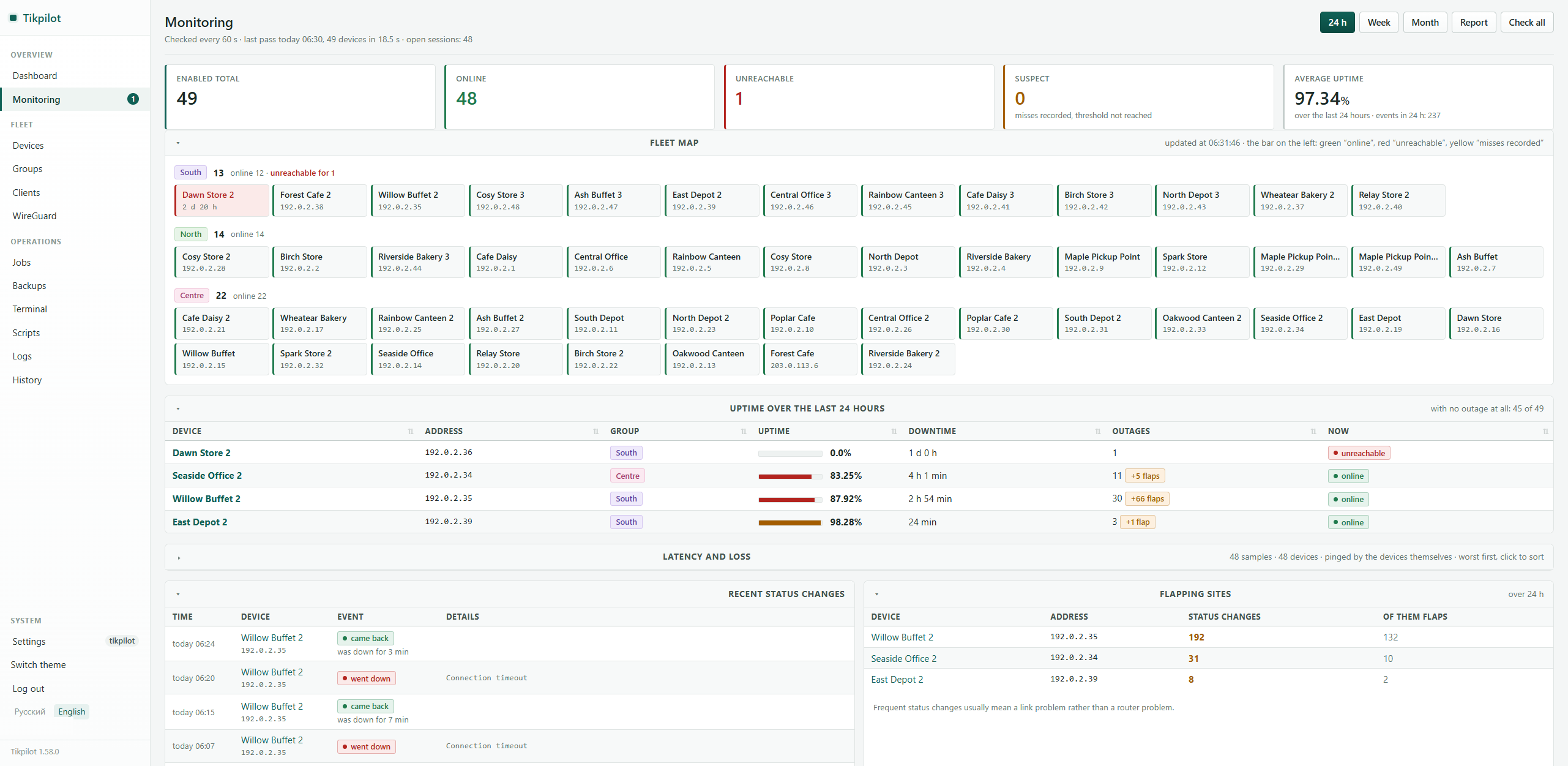This screenshot has width=1568, height=766.
Task: Select unreachable Dawn Store 2 fleet tile
Action: (x=222, y=201)
